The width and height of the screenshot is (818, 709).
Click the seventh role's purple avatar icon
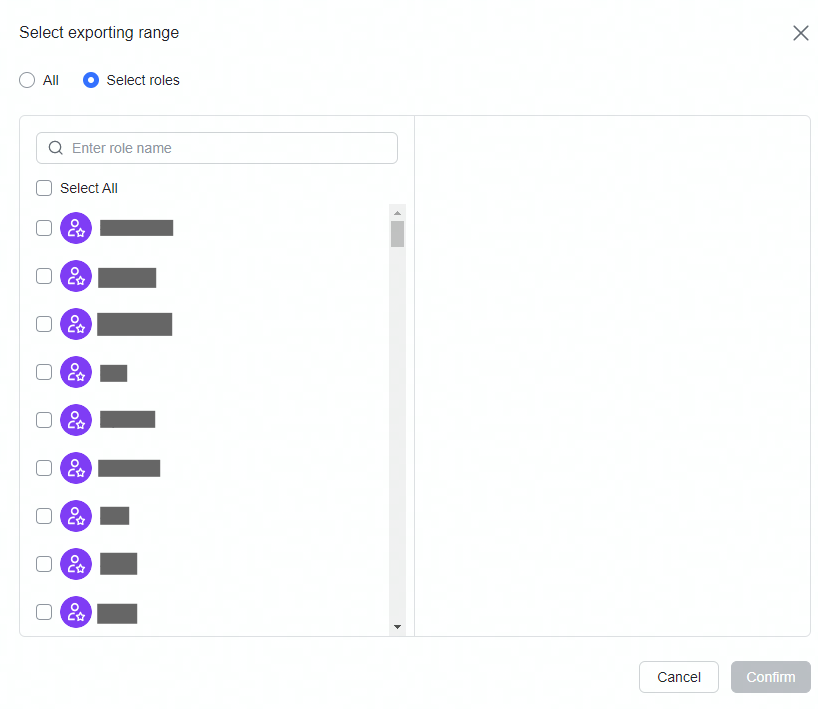[x=76, y=516]
